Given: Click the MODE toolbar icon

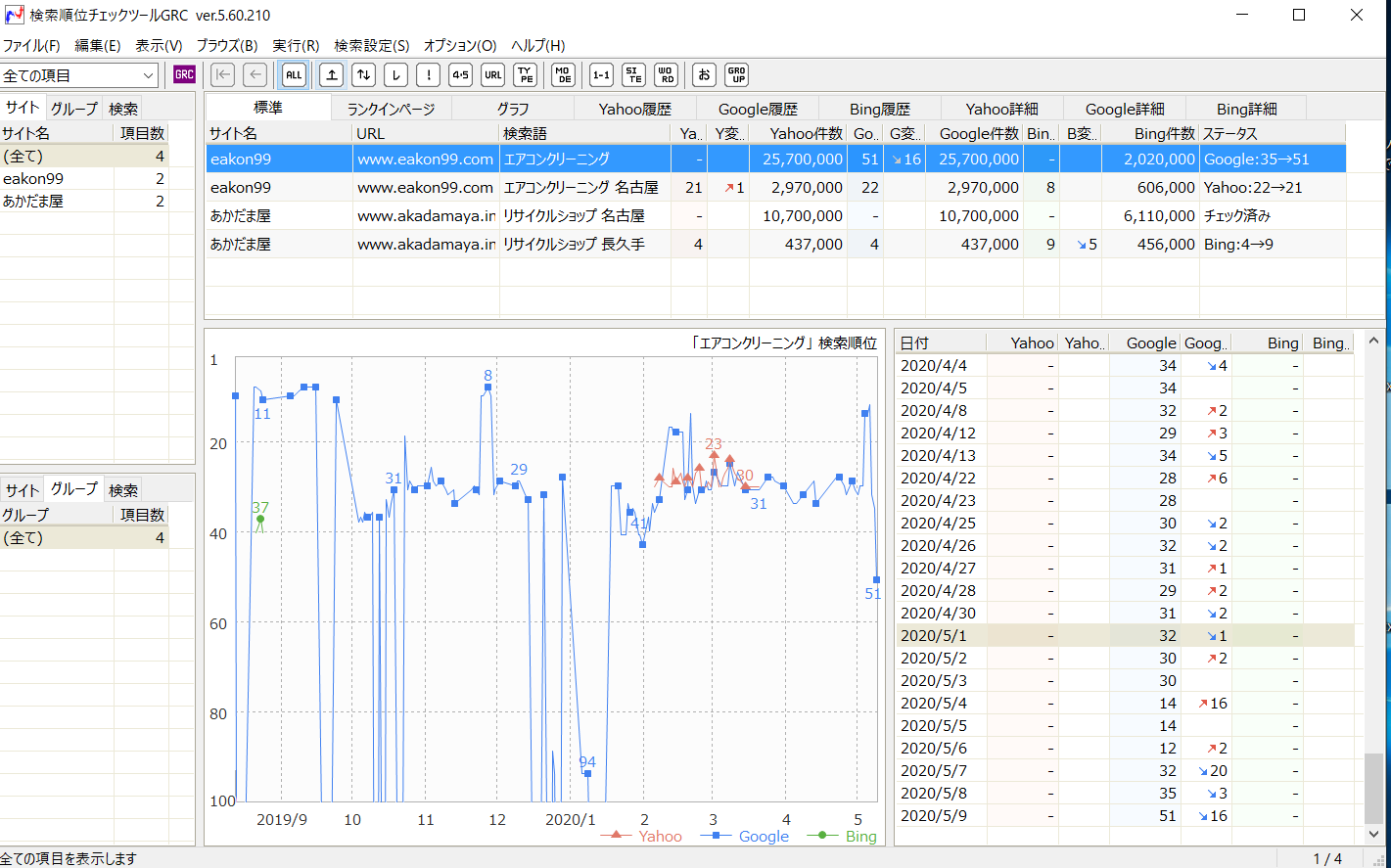Looking at the screenshot, I should (563, 74).
